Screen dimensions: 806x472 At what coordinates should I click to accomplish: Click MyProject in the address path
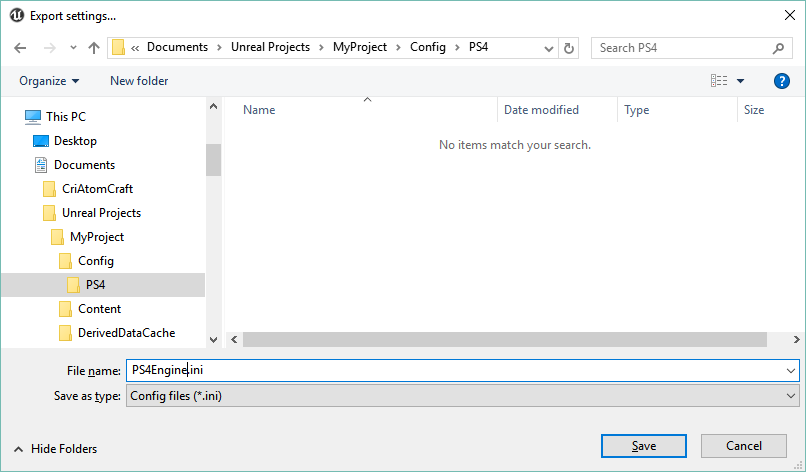pyautogui.click(x=360, y=47)
